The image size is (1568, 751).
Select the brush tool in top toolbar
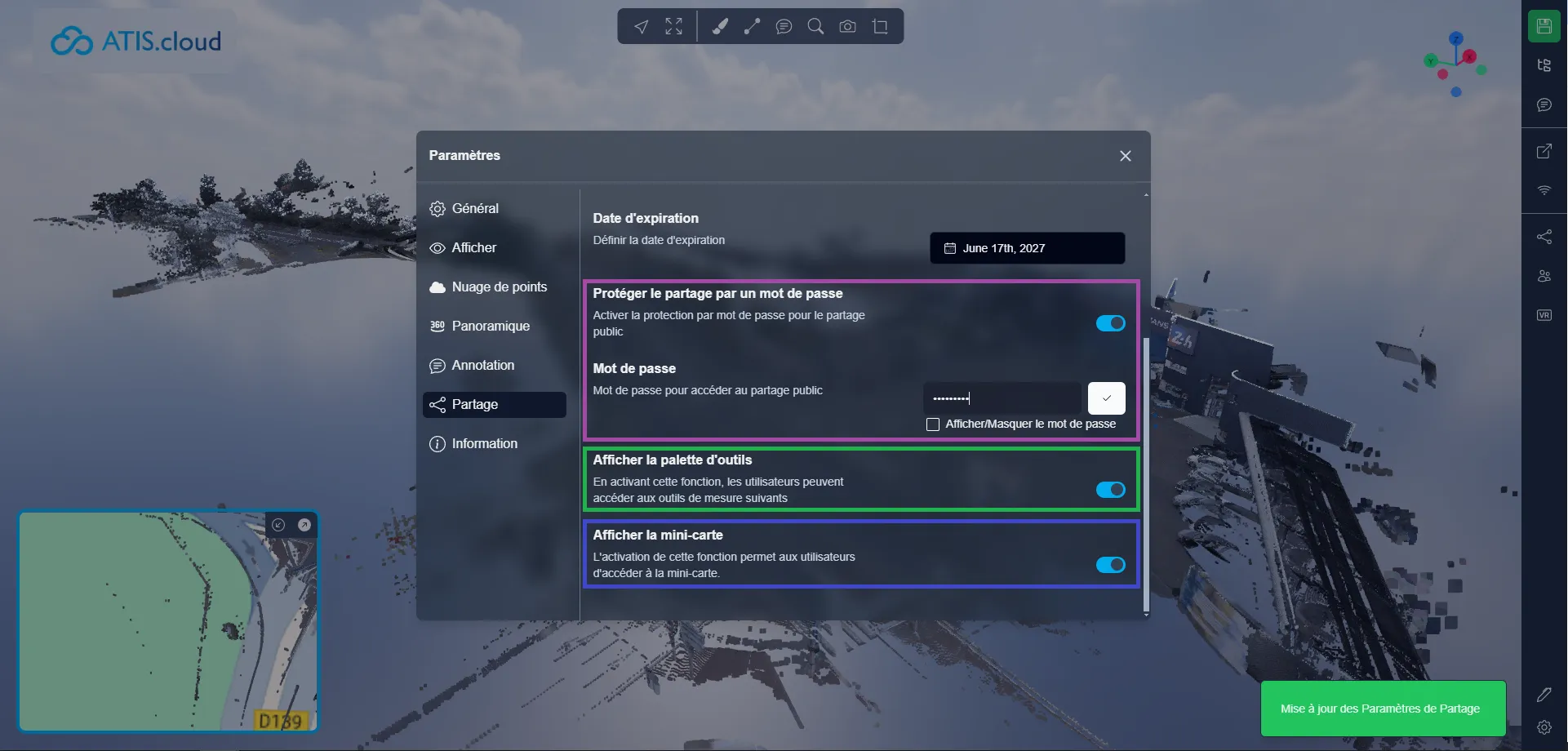click(719, 27)
